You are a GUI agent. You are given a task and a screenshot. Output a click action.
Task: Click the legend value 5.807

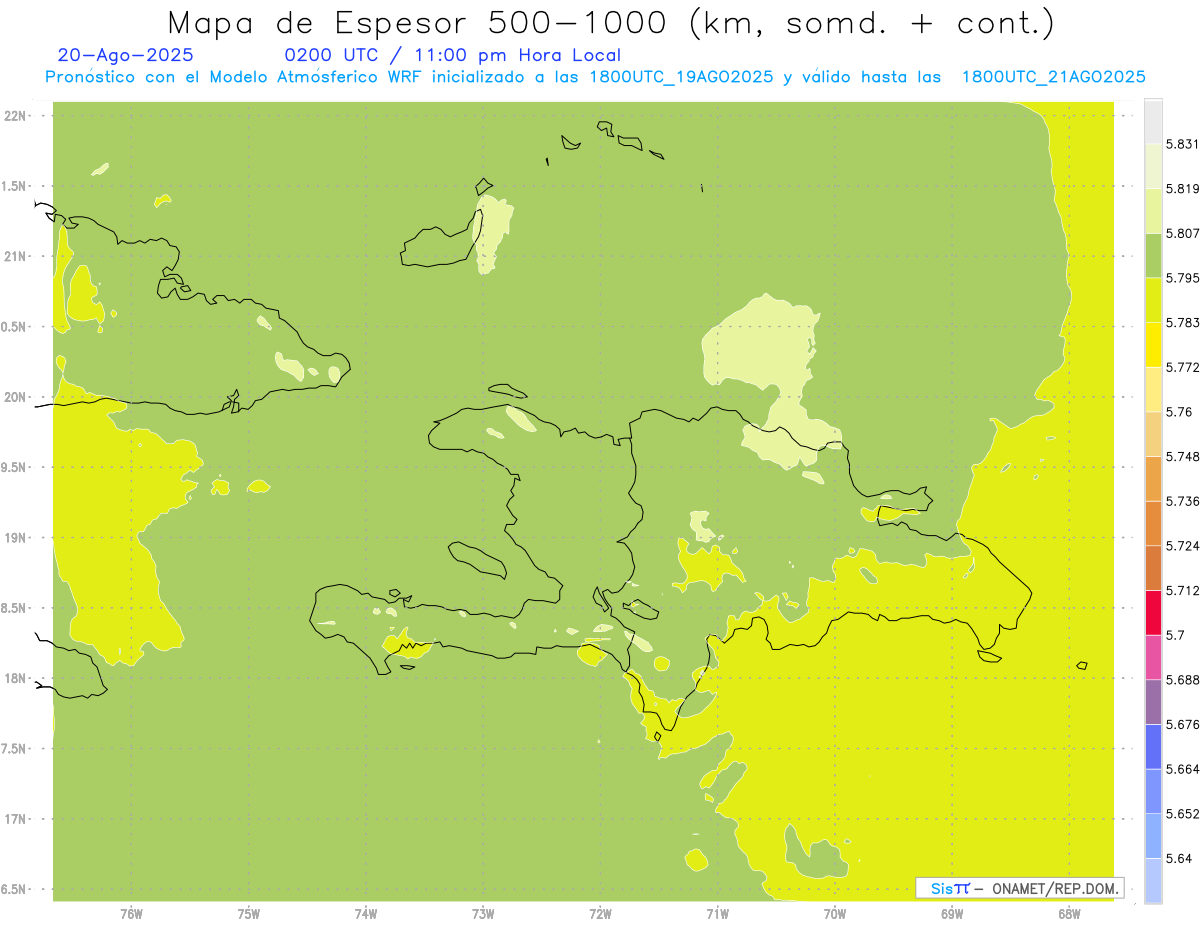tap(1182, 233)
